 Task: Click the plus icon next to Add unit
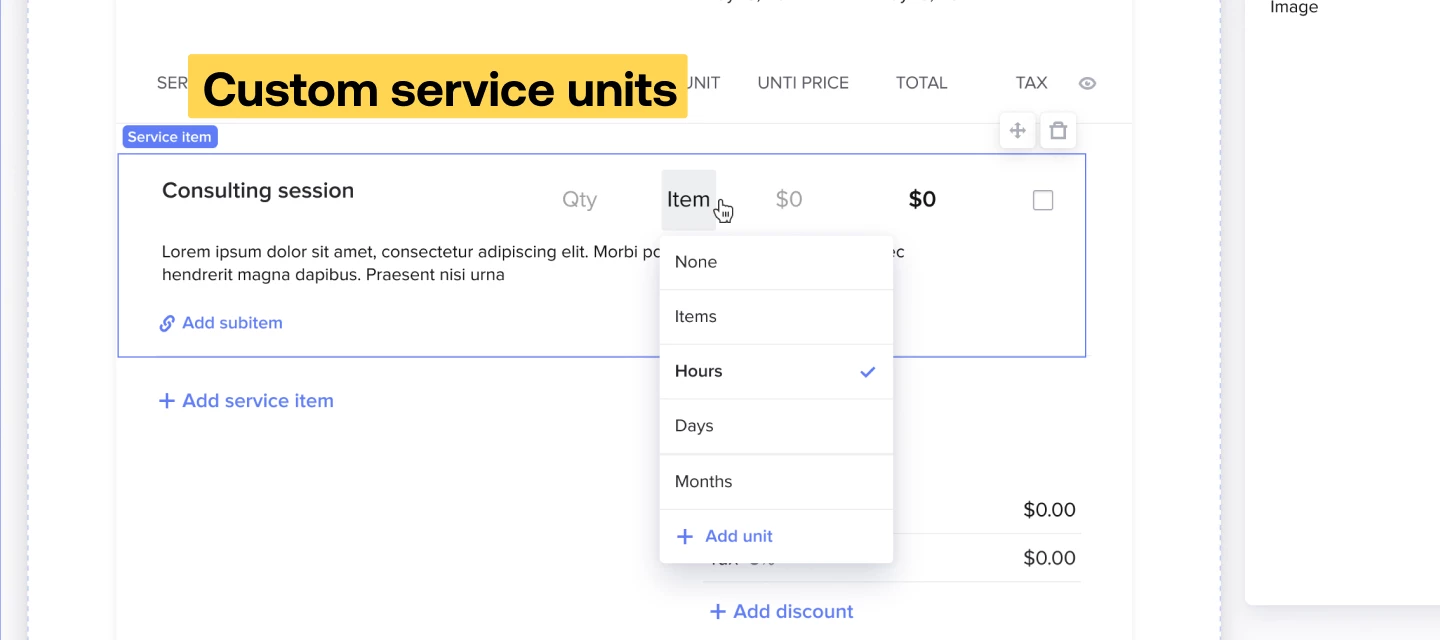click(685, 536)
